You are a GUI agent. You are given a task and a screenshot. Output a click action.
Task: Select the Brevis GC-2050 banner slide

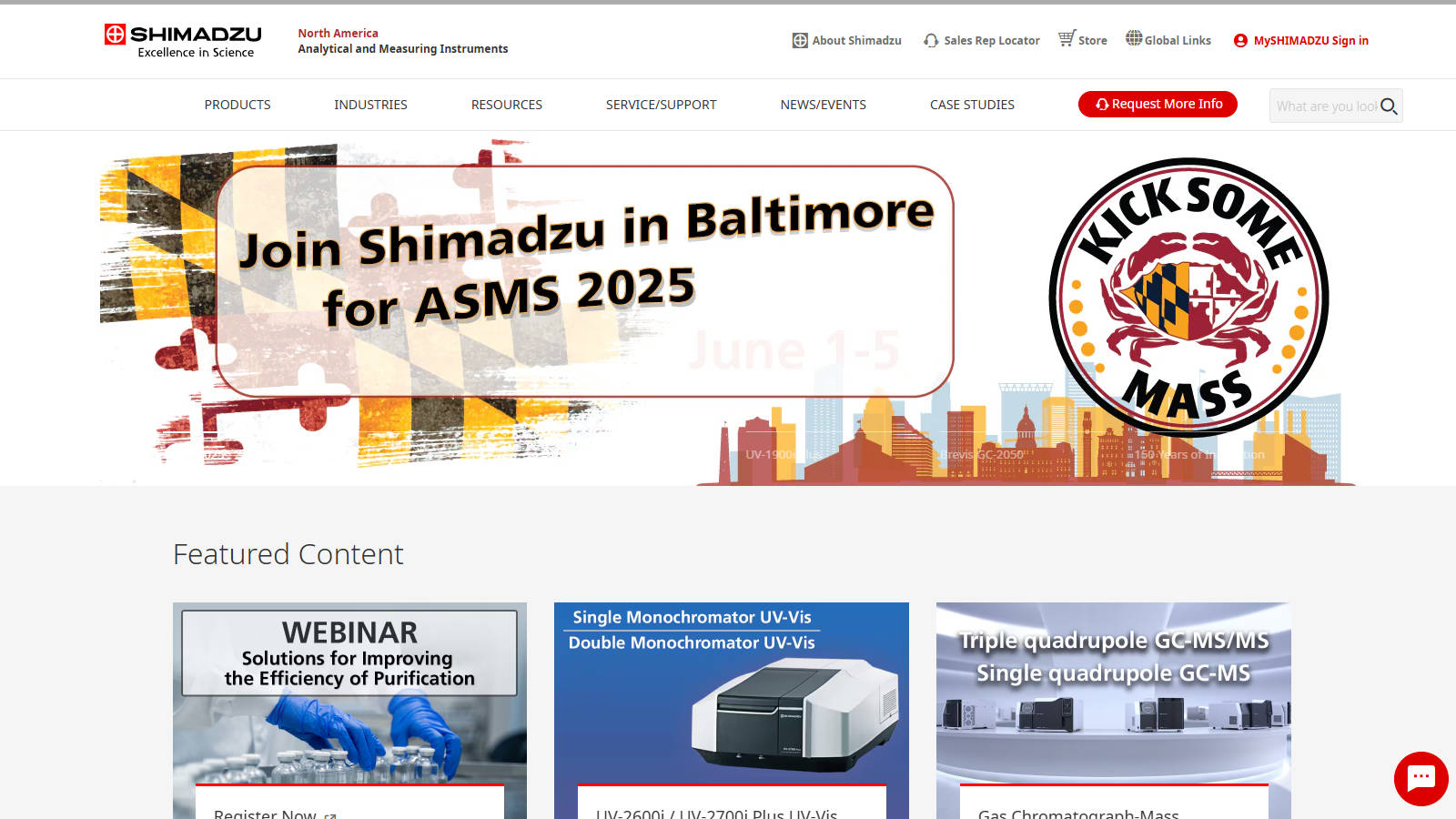(981, 454)
